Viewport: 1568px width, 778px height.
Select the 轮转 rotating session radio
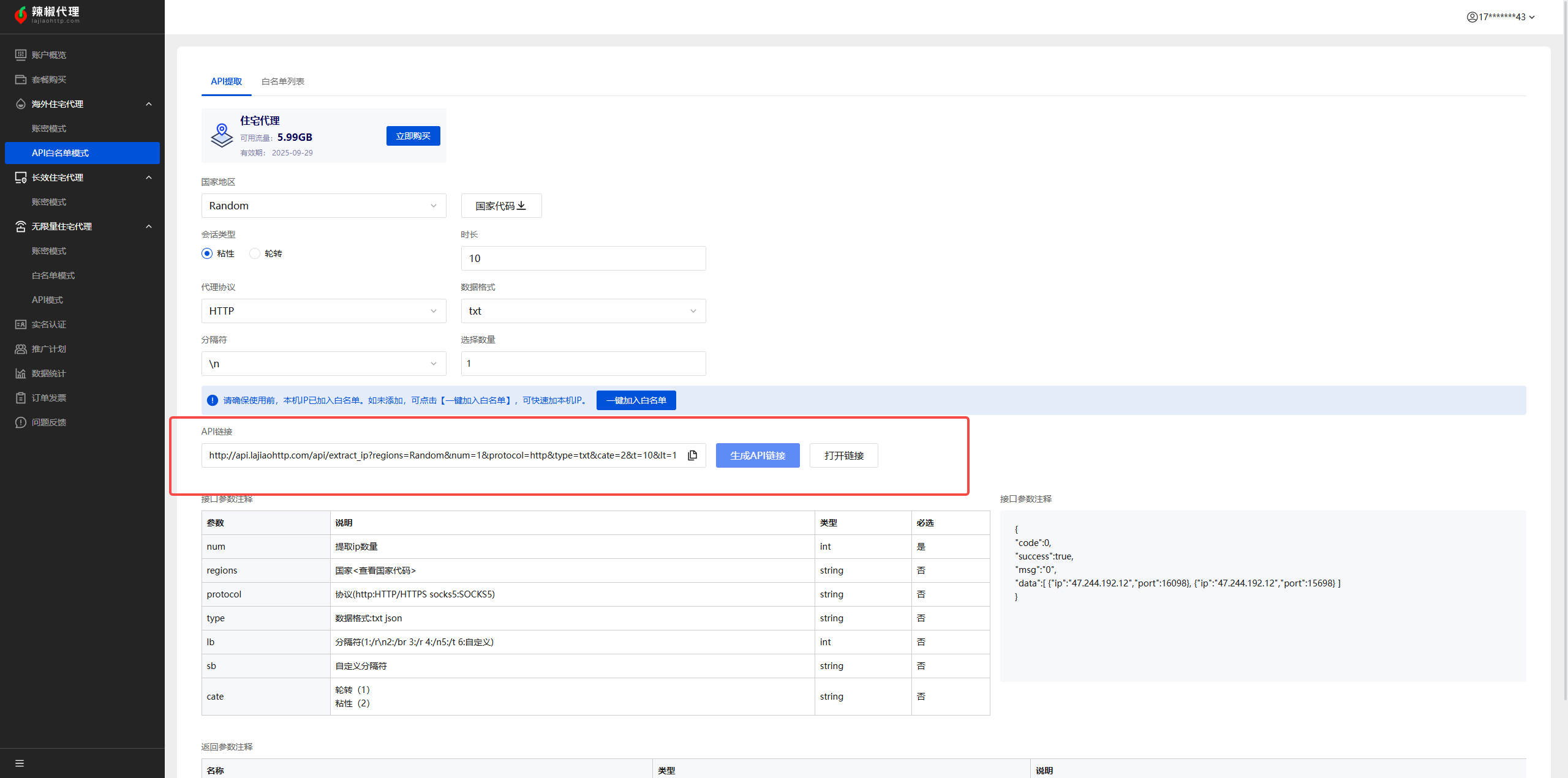[x=255, y=253]
